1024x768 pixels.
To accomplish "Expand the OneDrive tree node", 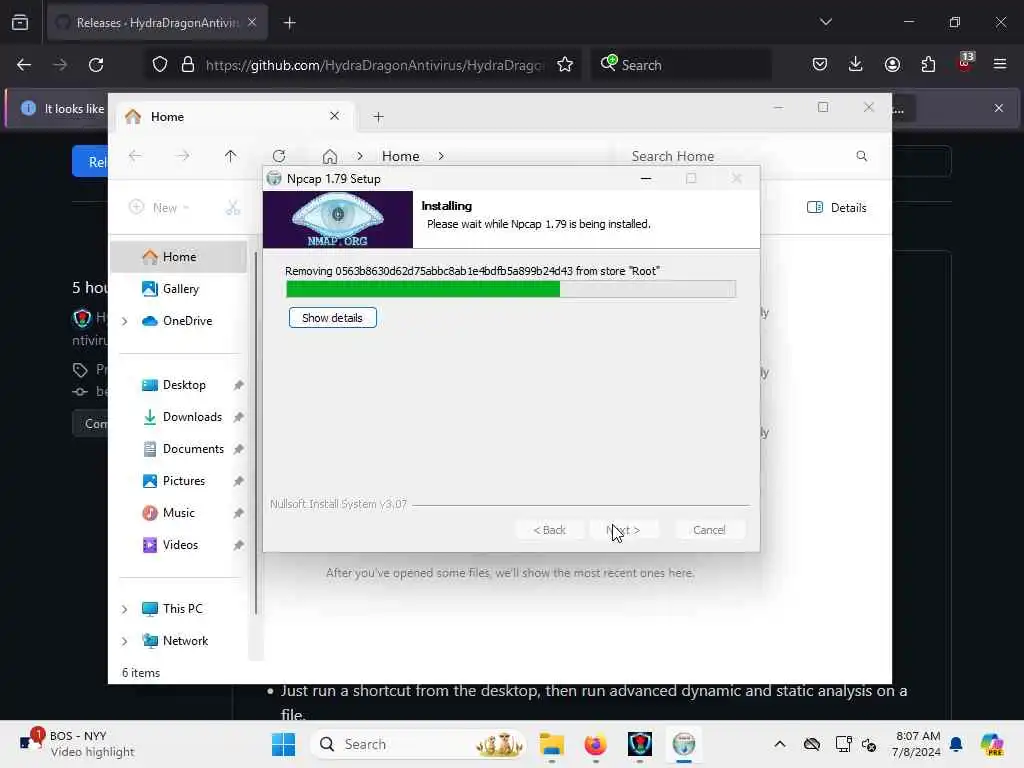I will [x=125, y=321].
